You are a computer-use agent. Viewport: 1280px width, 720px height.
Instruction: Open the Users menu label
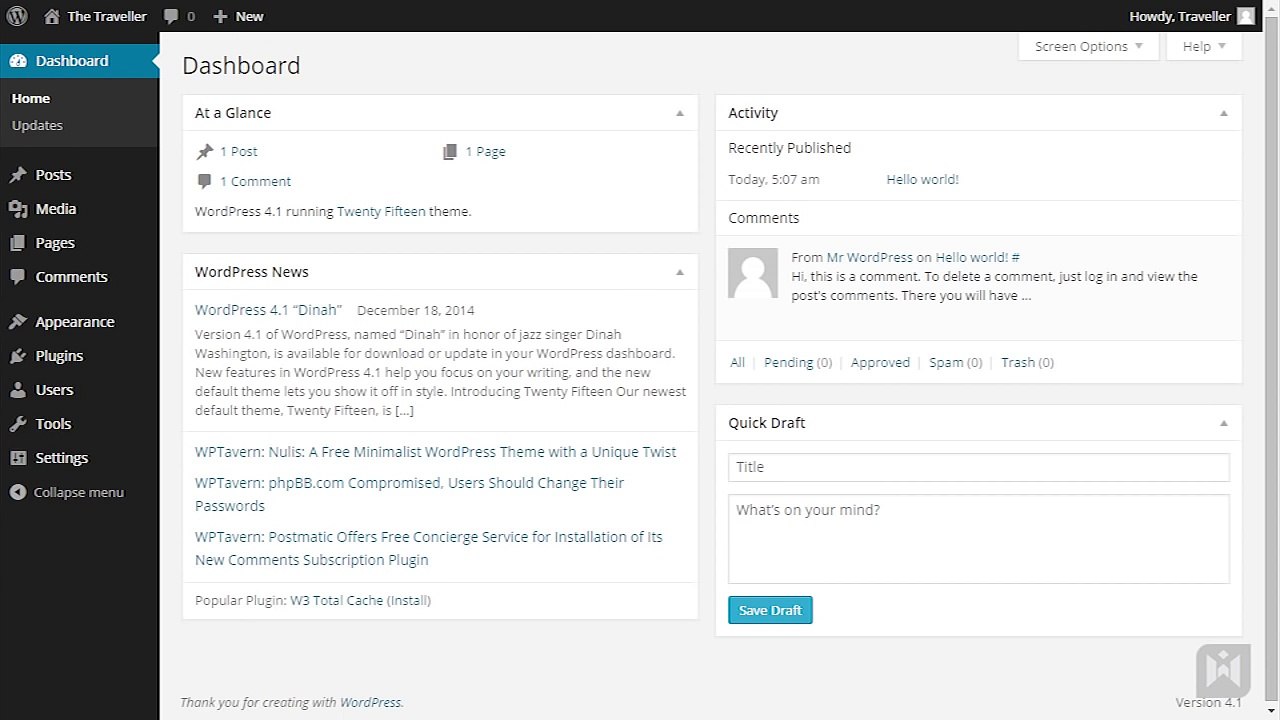click(x=54, y=390)
